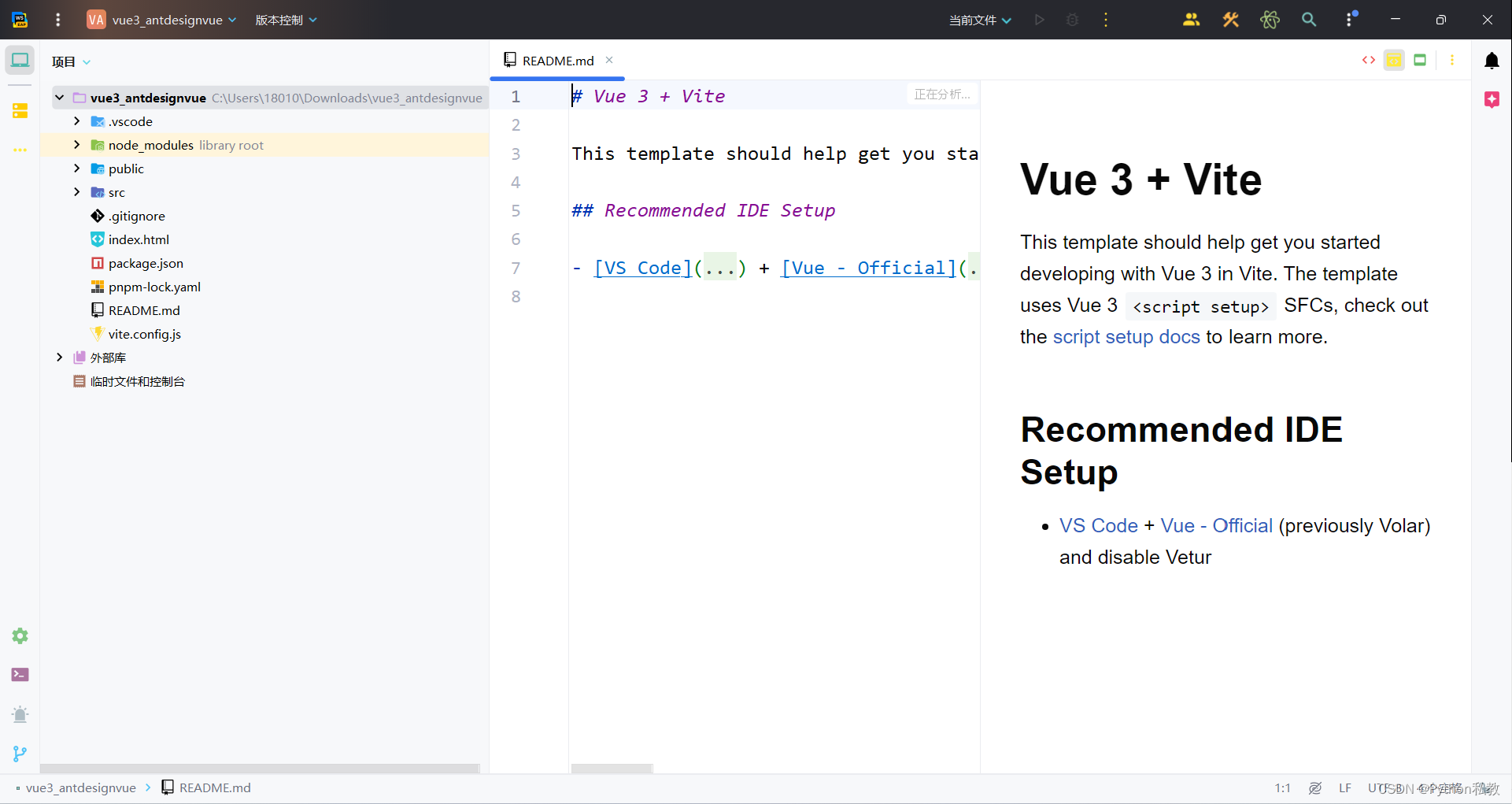This screenshot has width=1512, height=804.
Task: Open the Problems tool window icon
Action: tap(20, 714)
